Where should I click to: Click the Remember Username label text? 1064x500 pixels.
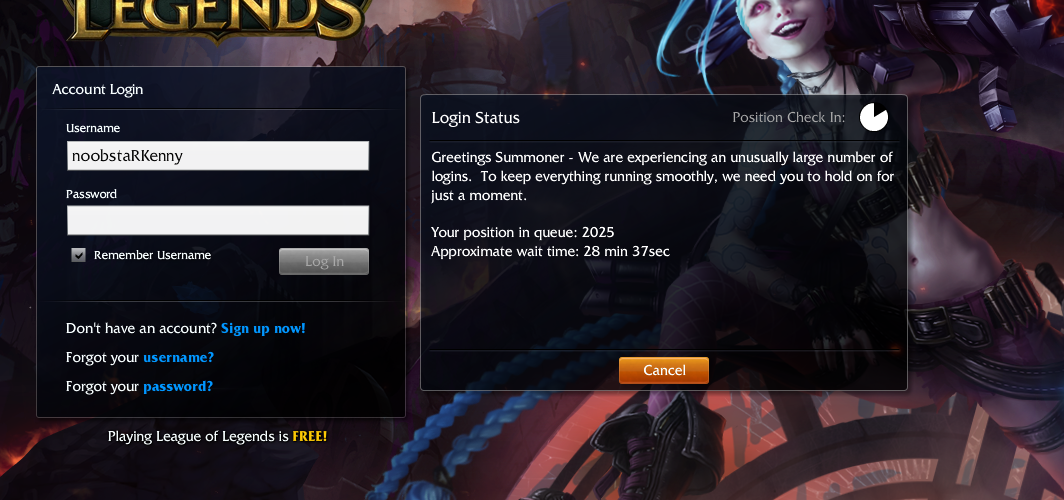(153, 255)
